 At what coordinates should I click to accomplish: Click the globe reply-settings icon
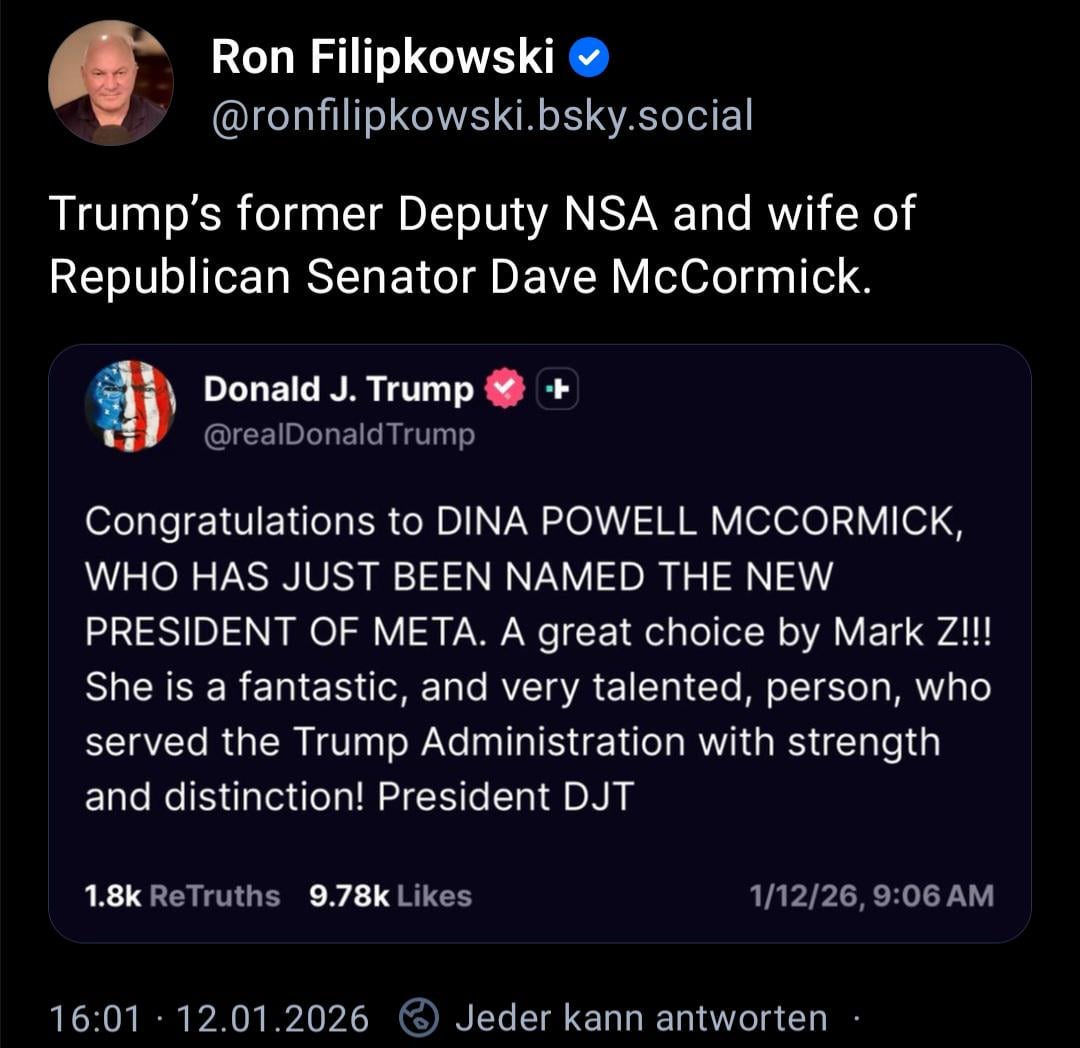click(x=419, y=1019)
